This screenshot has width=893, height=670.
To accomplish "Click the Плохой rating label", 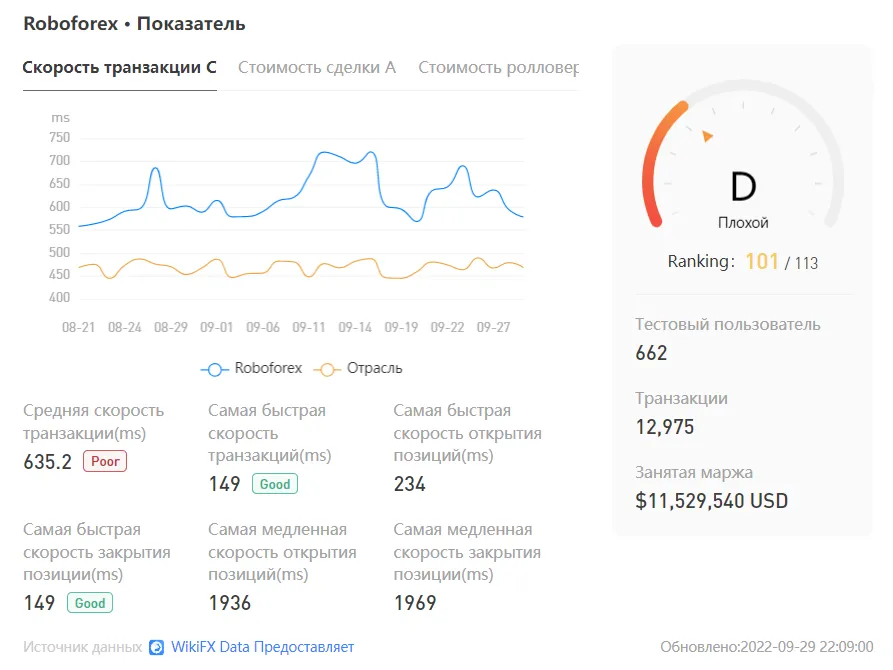I will [x=743, y=223].
